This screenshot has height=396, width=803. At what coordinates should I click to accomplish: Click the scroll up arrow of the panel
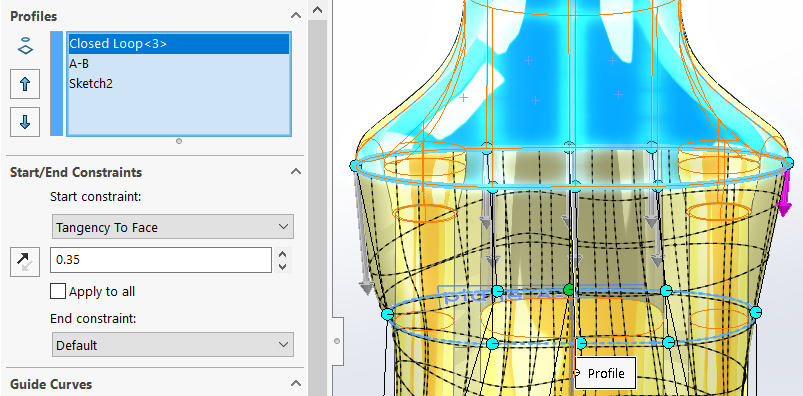[318, 10]
